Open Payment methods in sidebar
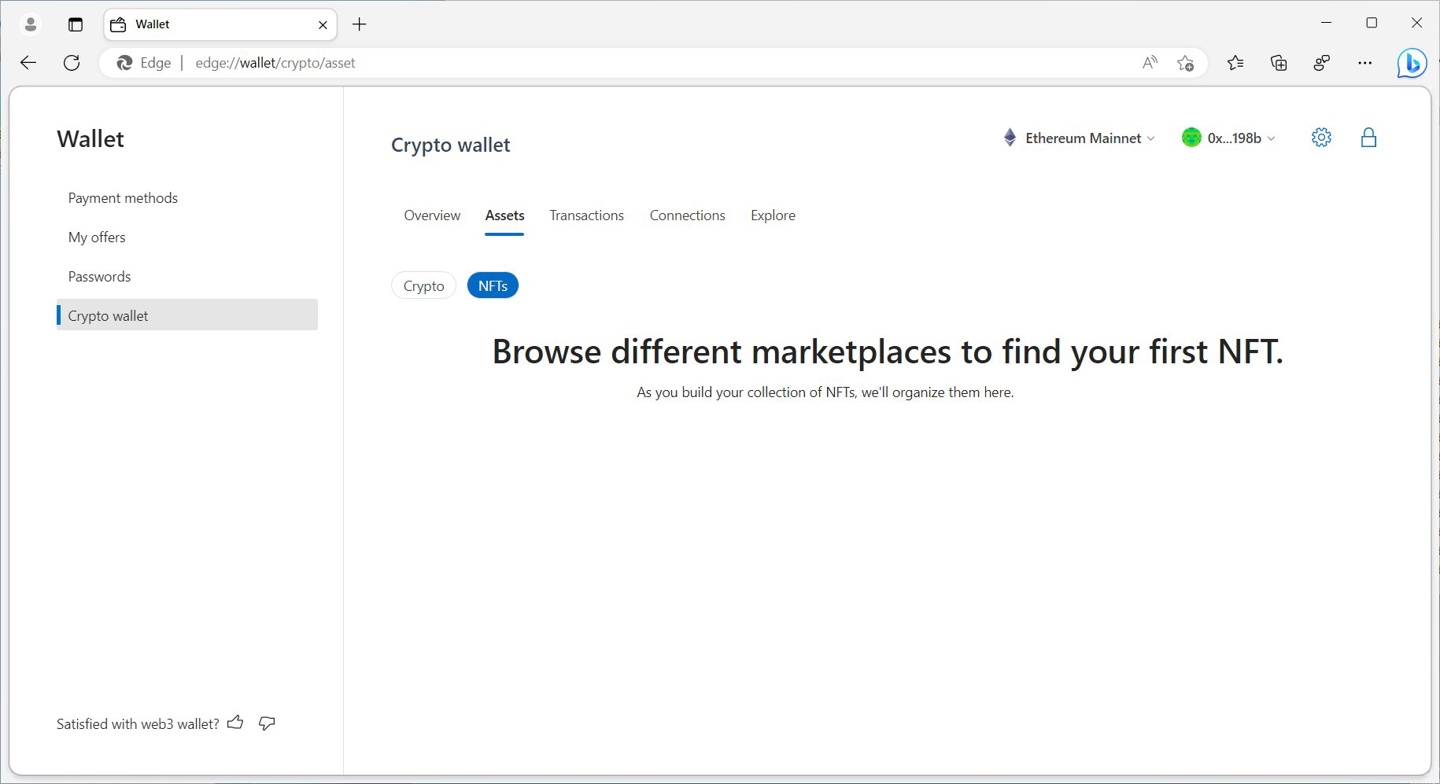 [x=123, y=198]
